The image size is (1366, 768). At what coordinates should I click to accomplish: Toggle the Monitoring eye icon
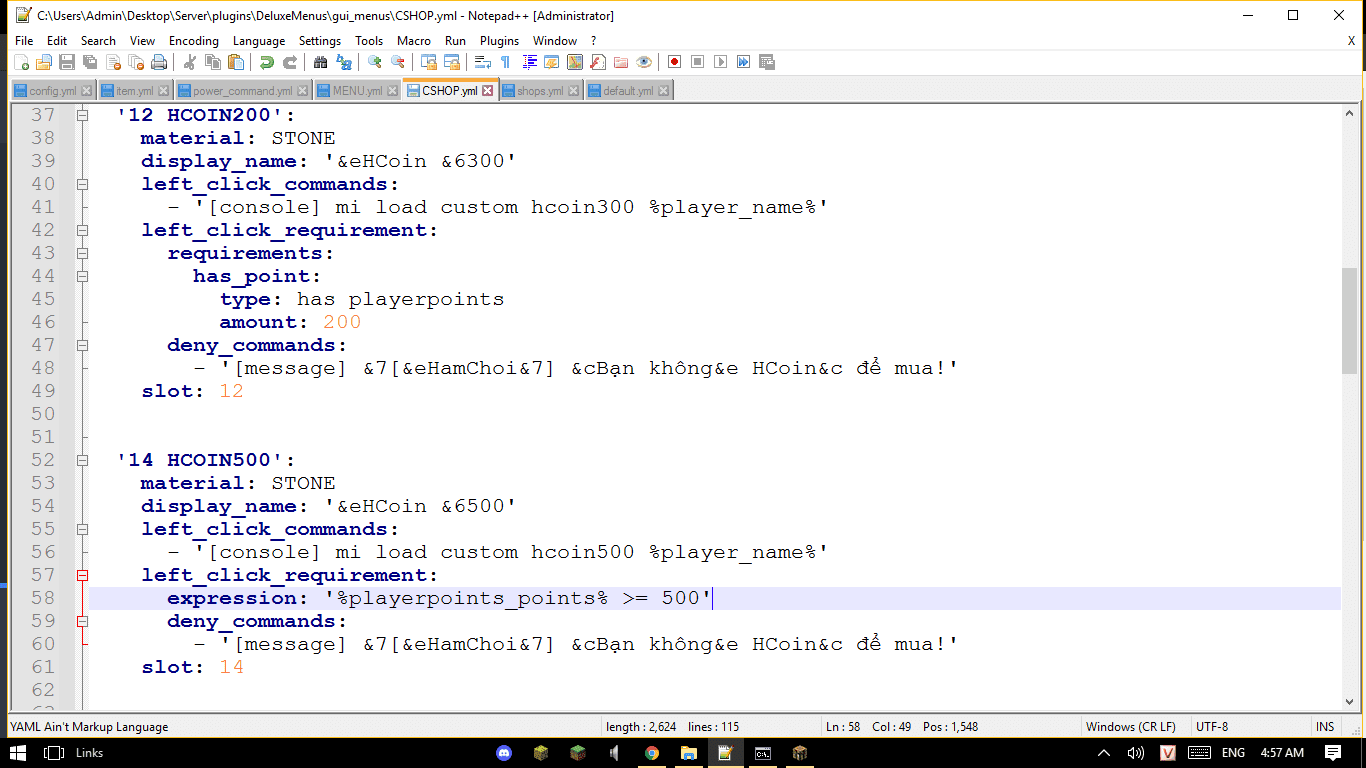pyautogui.click(x=644, y=62)
